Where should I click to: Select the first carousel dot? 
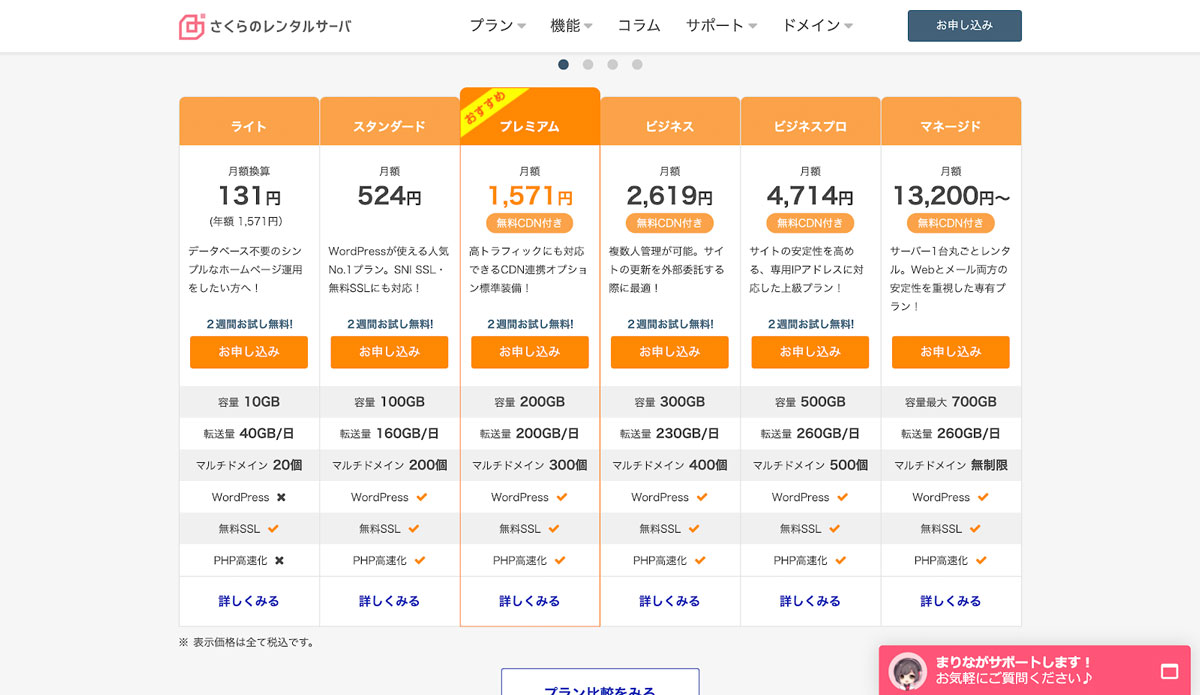[564, 65]
